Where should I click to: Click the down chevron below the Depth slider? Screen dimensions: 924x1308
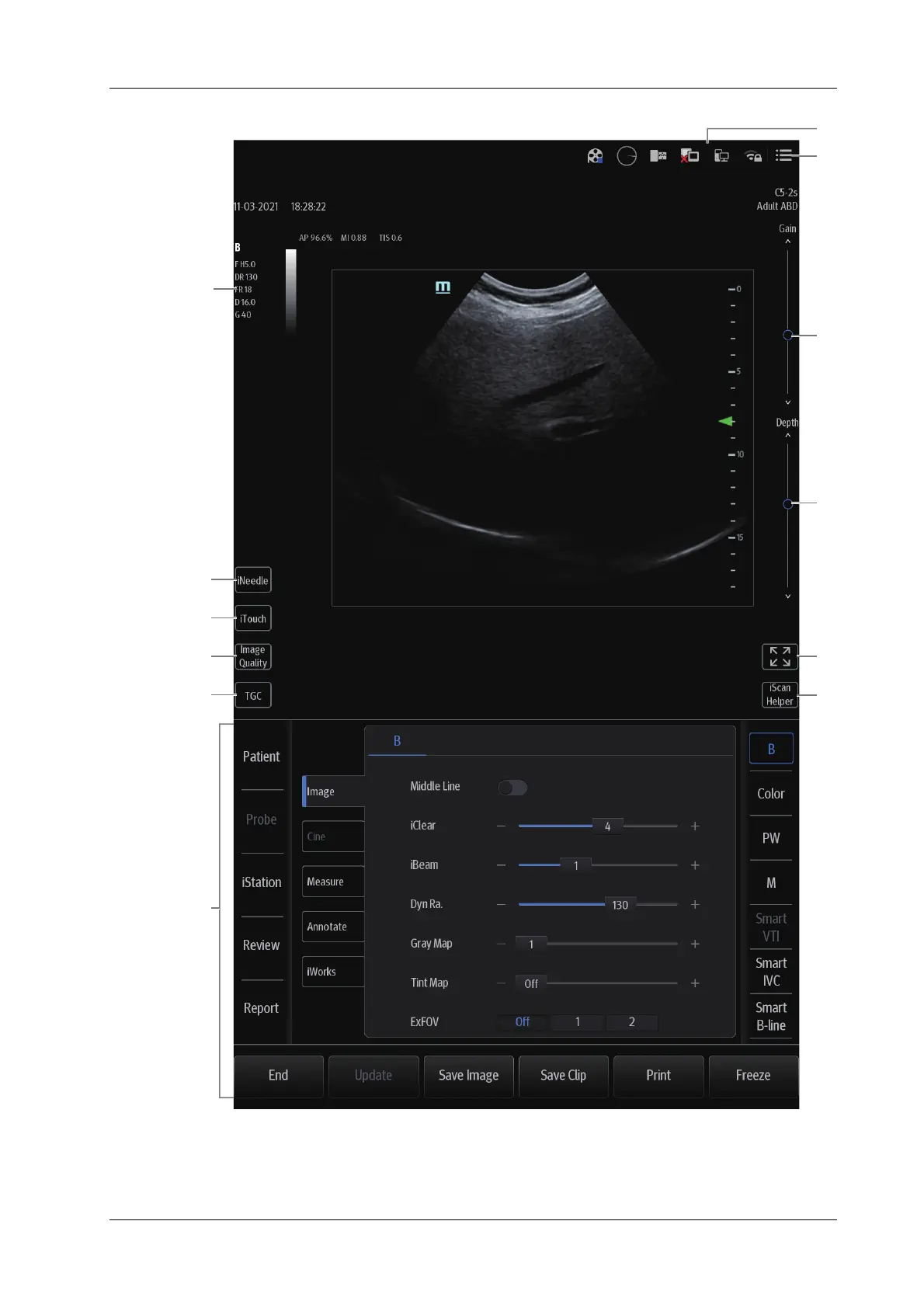coord(787,597)
